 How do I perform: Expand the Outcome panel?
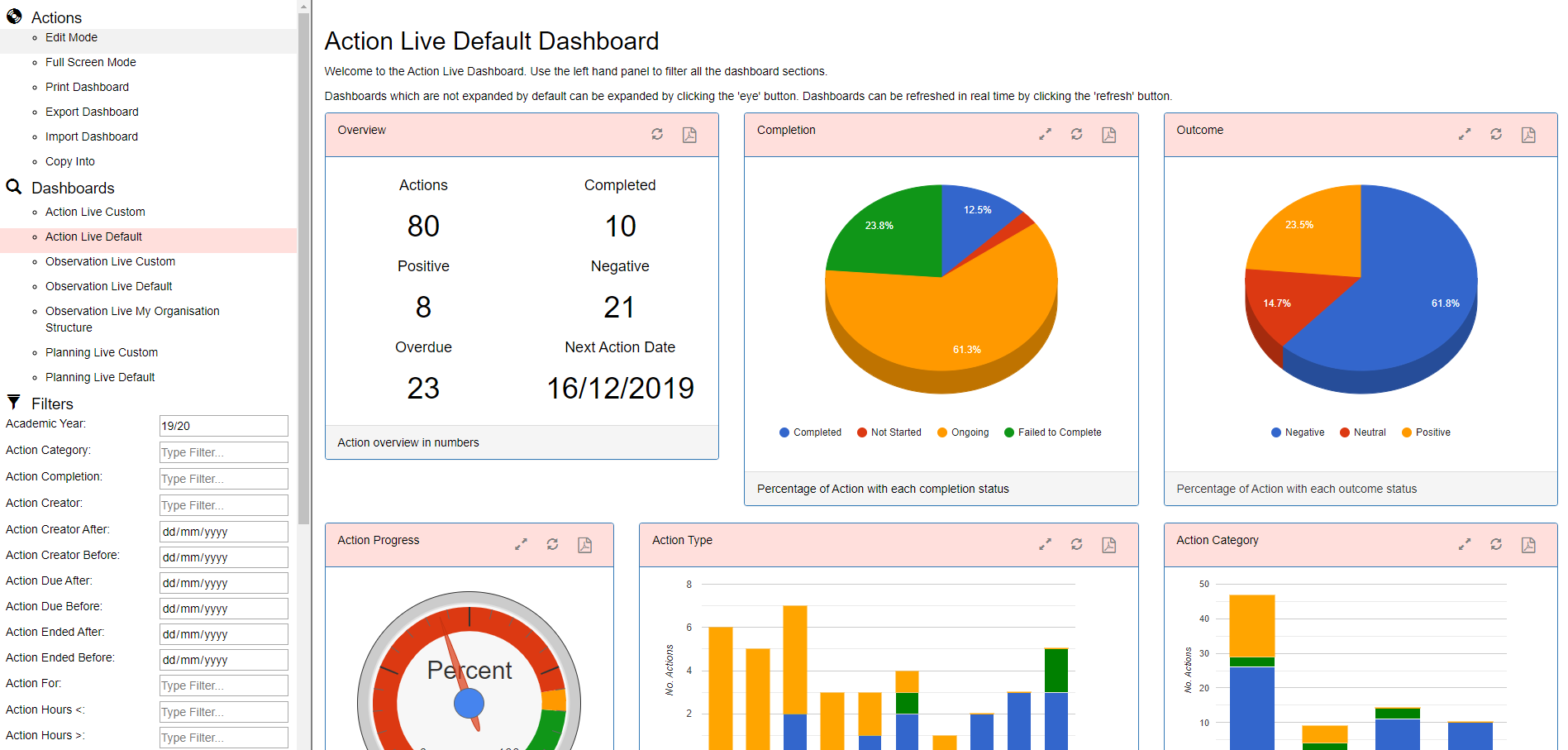(x=1465, y=134)
